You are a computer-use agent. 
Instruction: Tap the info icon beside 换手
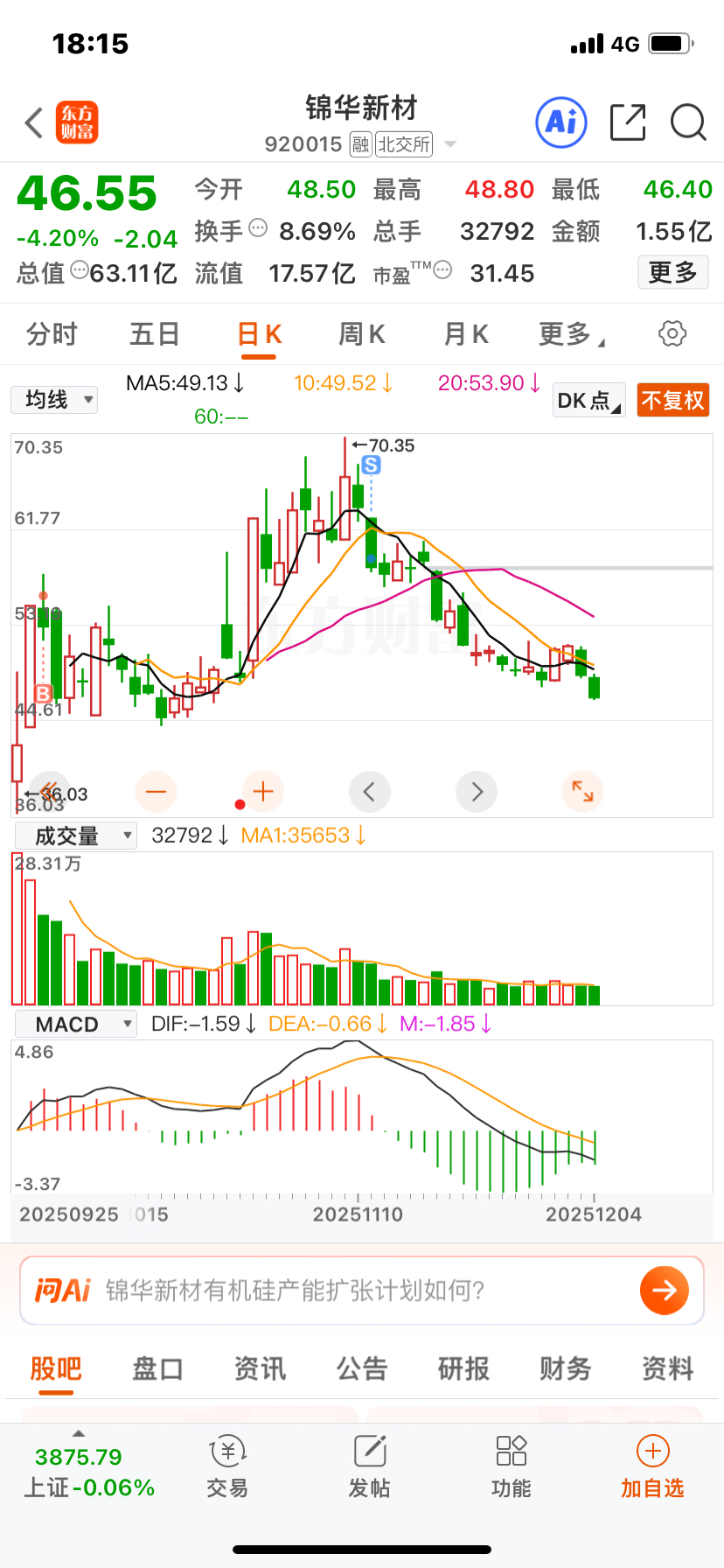click(258, 228)
